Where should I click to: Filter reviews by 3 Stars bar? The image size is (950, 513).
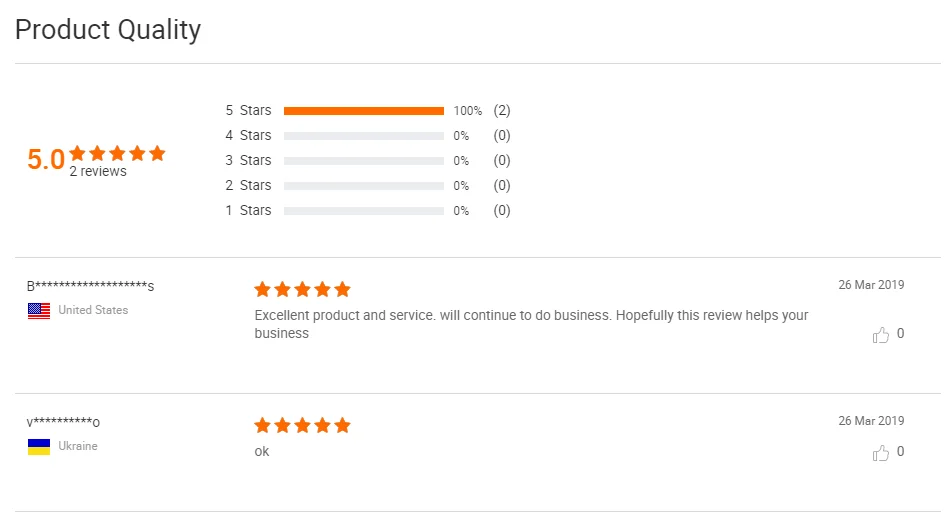tap(364, 161)
